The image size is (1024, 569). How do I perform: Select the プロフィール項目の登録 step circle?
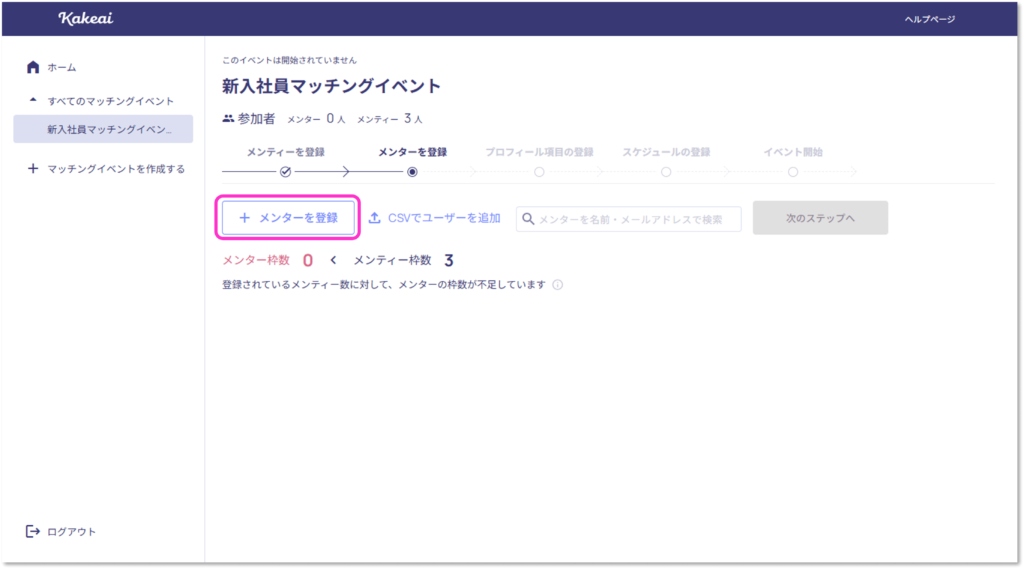539,172
